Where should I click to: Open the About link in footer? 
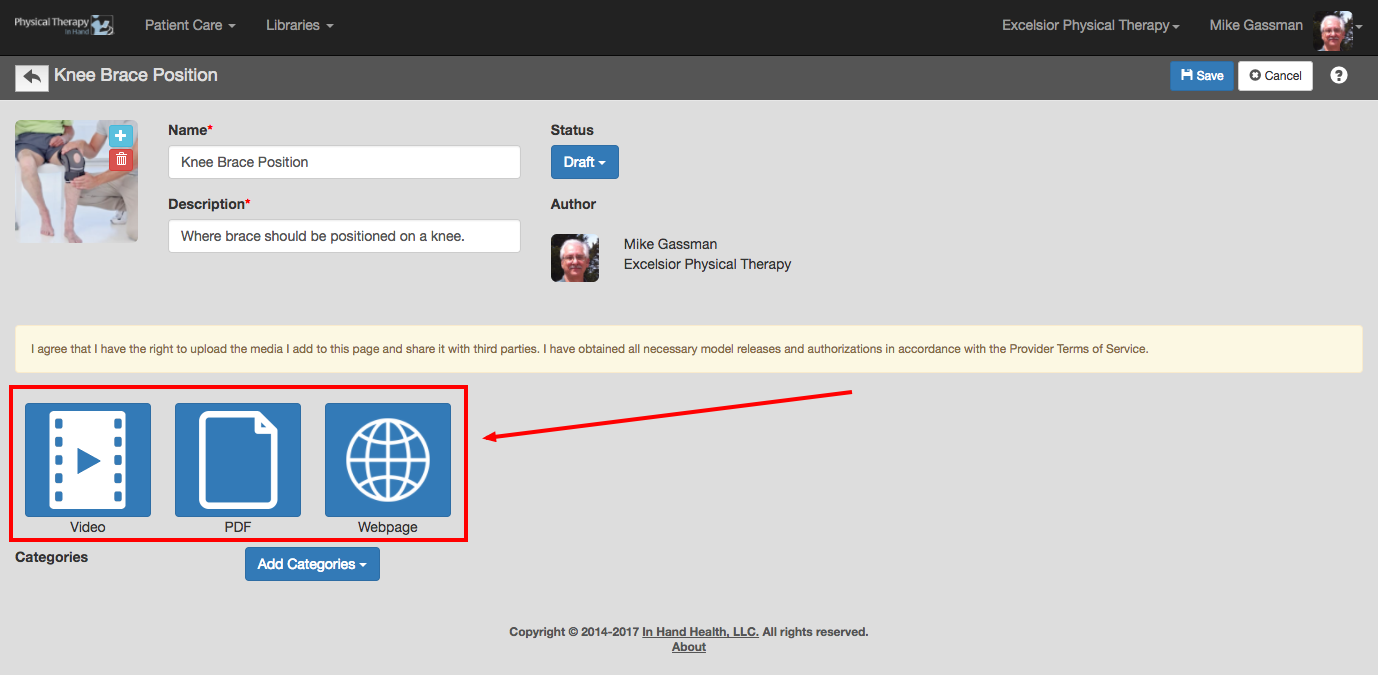689,647
